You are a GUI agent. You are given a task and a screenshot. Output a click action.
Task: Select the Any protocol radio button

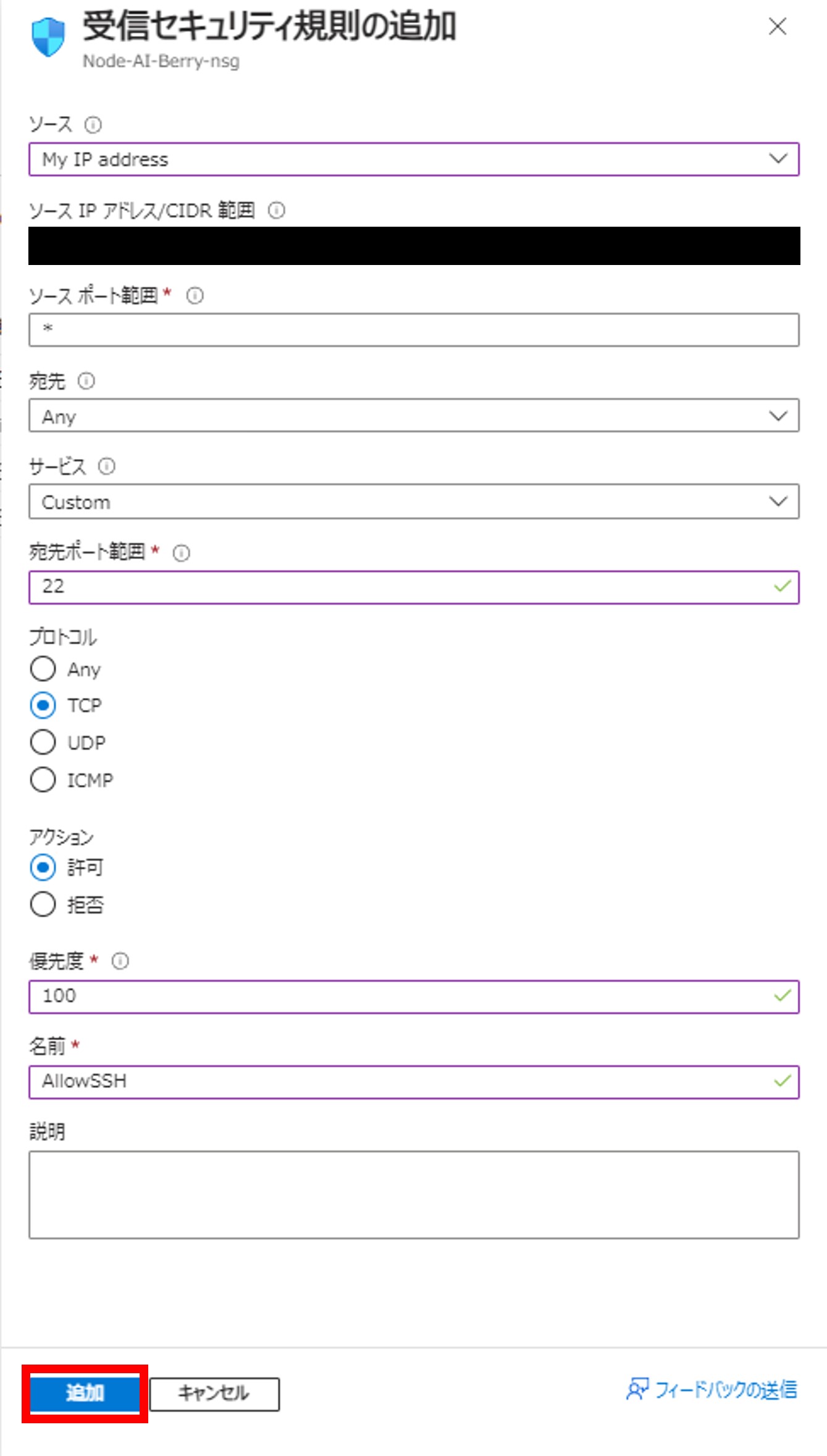click(43, 668)
